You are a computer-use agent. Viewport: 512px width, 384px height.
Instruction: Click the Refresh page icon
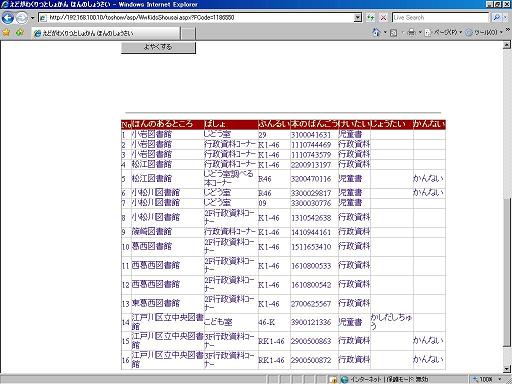[x=370, y=18]
